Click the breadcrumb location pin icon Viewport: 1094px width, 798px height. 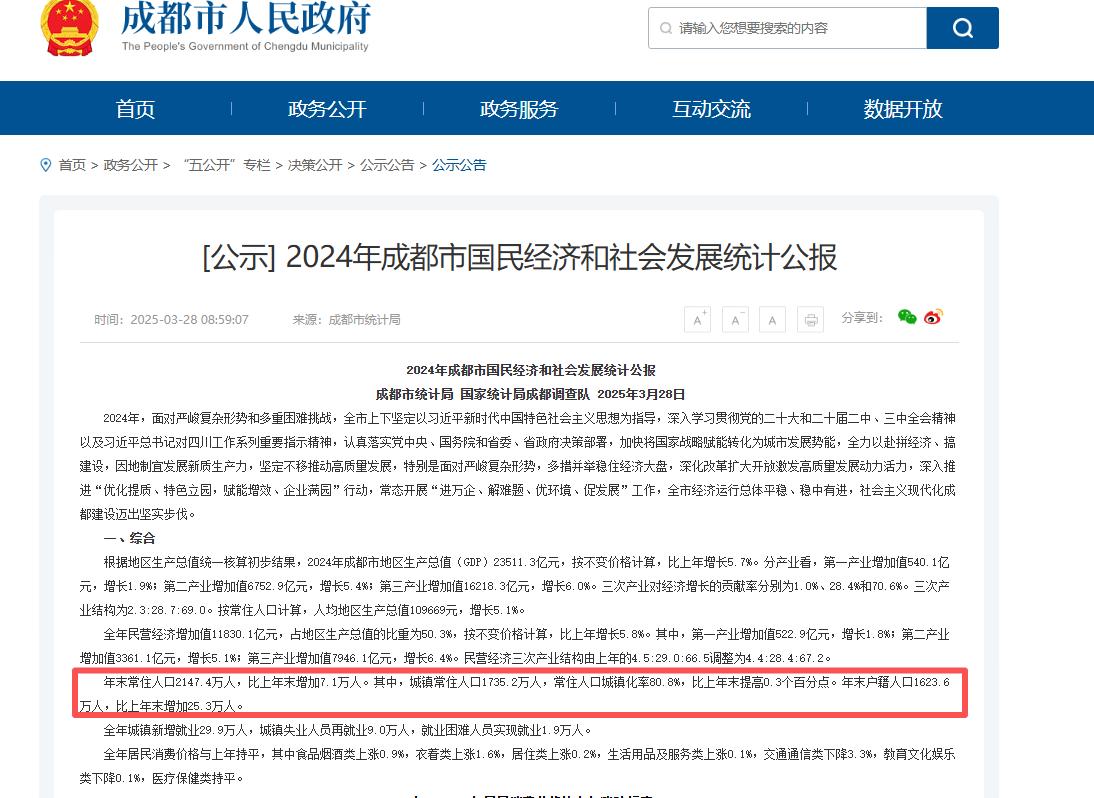pos(45,165)
